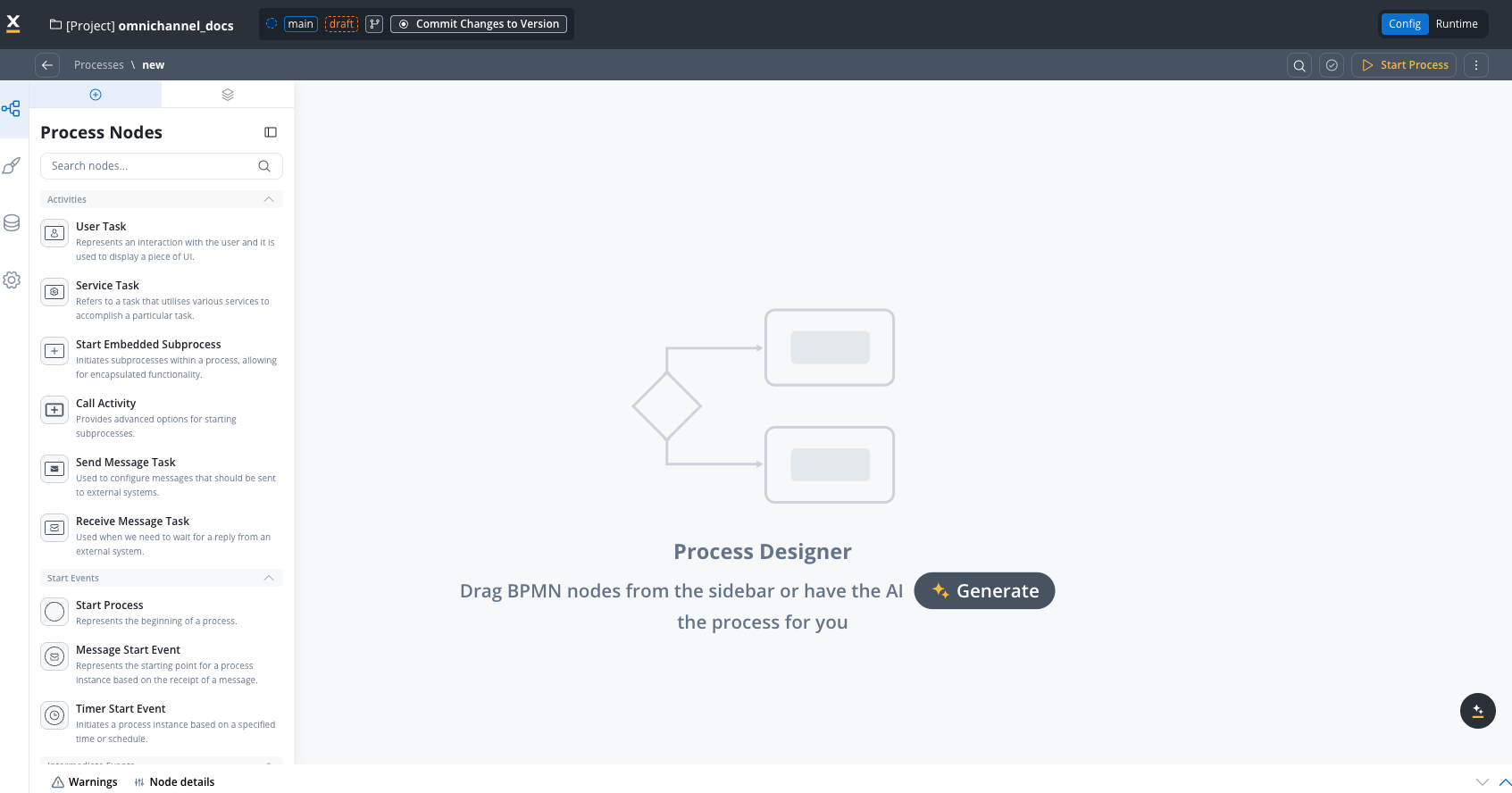
Task: Select the Receive Message Task node icon
Action: click(54, 528)
